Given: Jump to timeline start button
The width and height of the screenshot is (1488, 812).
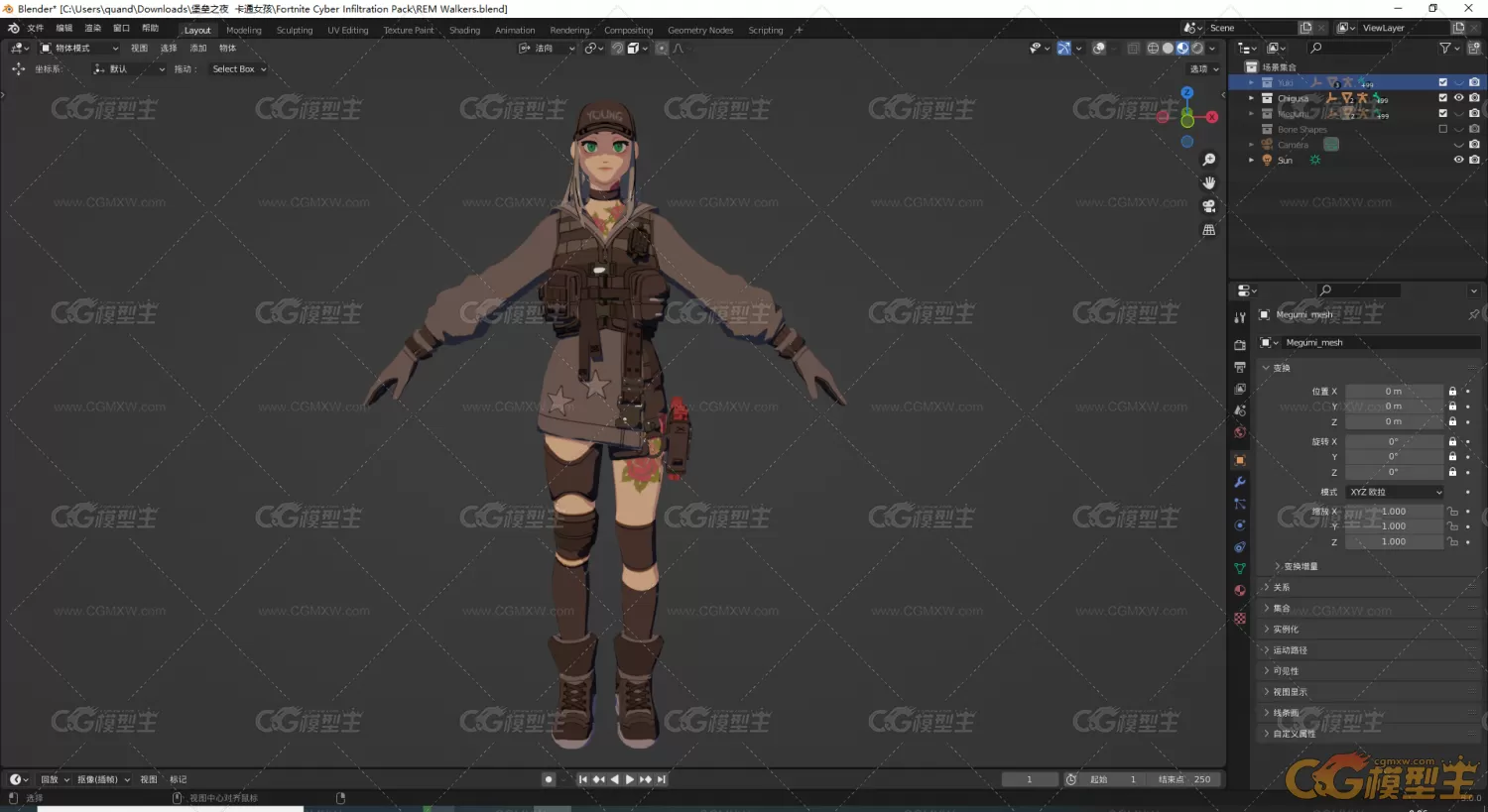Looking at the screenshot, I should (x=582, y=779).
